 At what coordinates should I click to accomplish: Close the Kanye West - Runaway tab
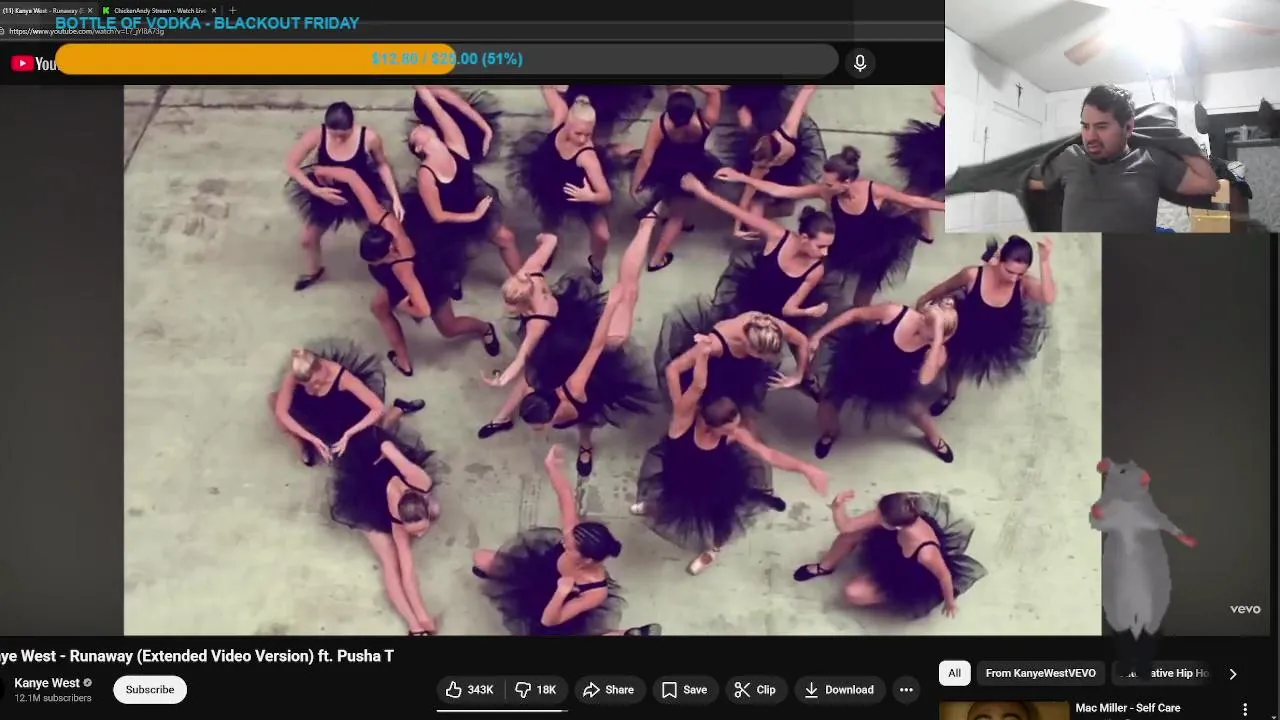89,10
